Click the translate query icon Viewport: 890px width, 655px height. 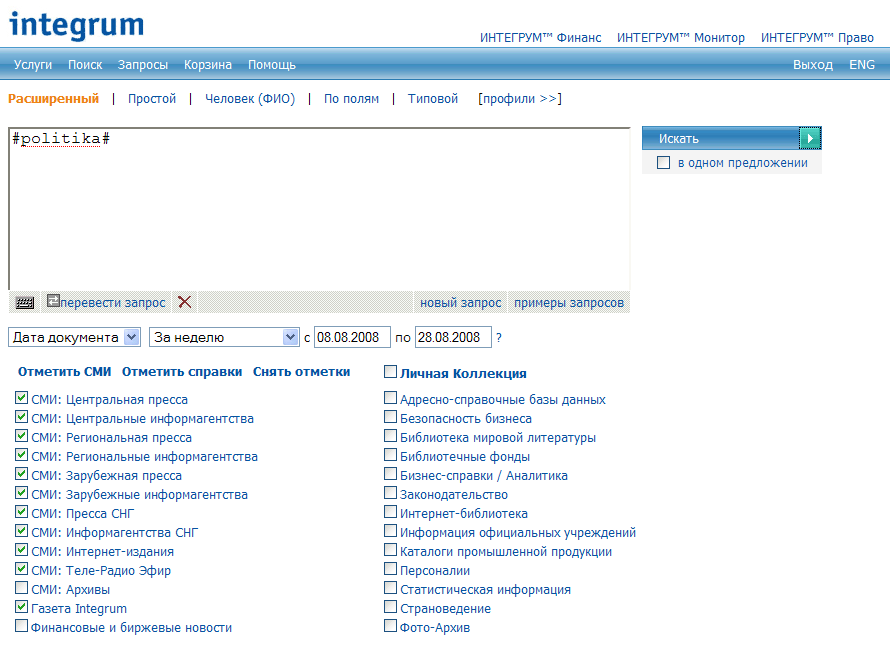pyautogui.click(x=53, y=301)
